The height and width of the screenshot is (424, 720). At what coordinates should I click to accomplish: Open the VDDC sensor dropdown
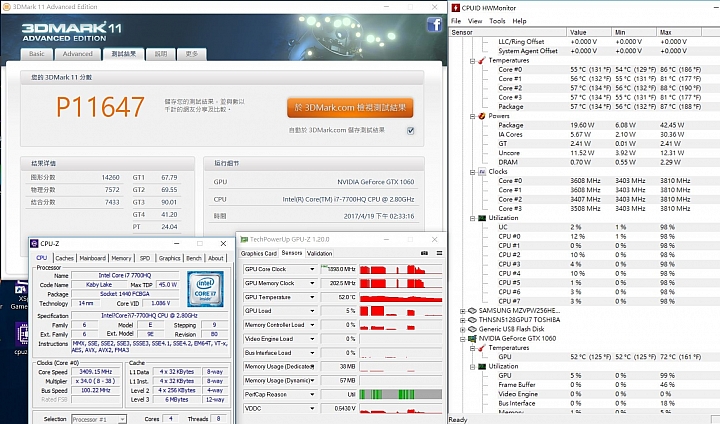coord(312,408)
